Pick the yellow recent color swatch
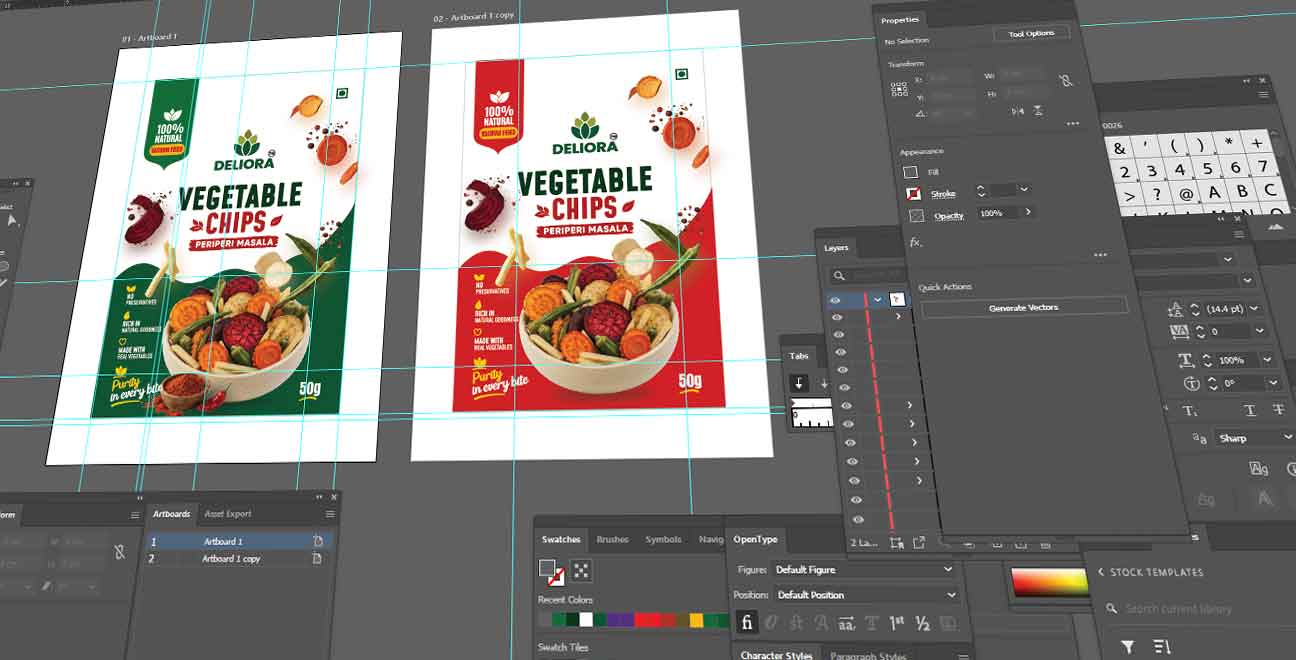Viewport: 1296px width, 660px height. point(696,620)
